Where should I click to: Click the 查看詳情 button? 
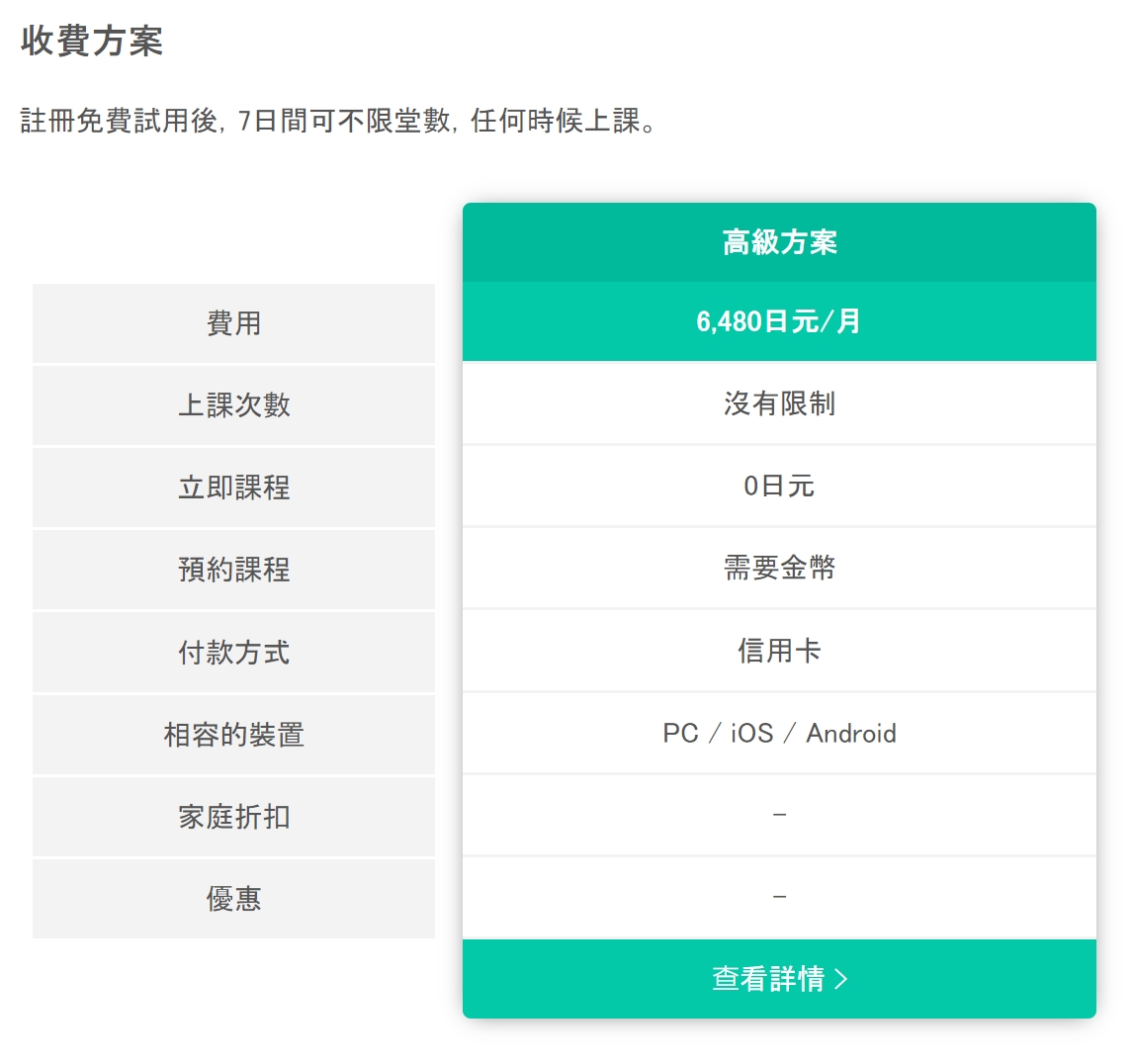(x=779, y=979)
